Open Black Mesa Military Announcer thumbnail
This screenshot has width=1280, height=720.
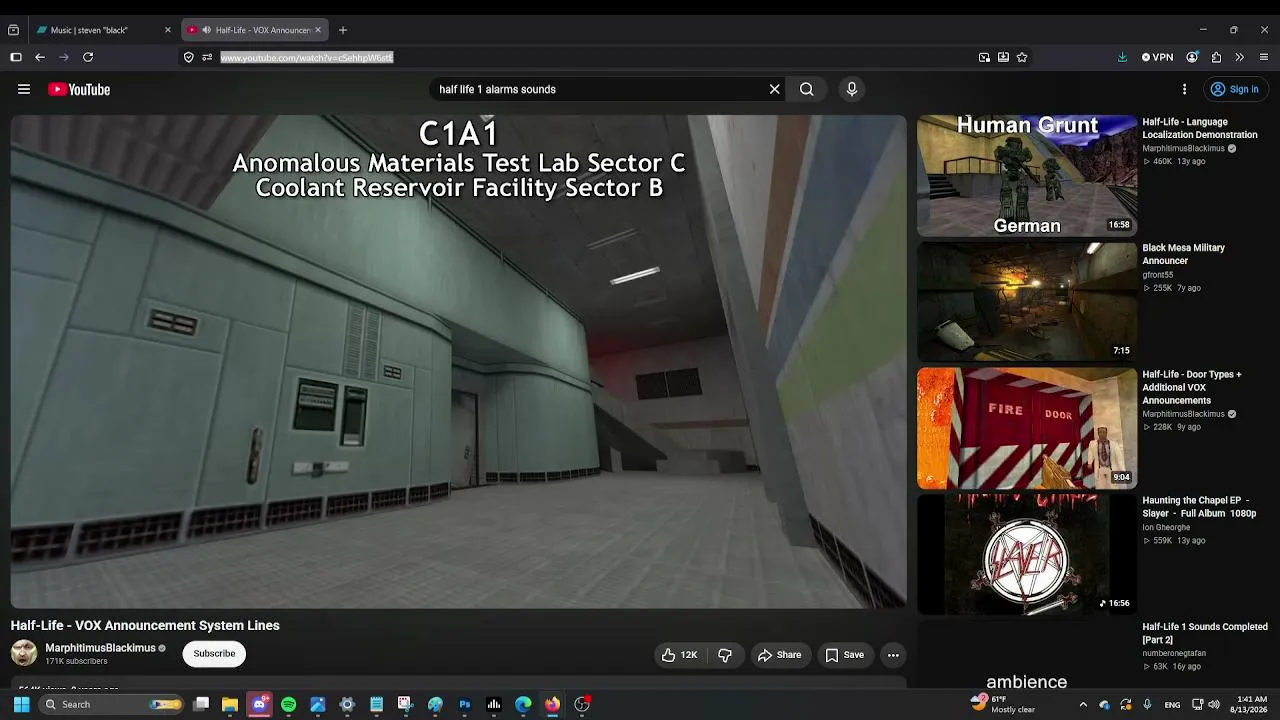coord(1027,301)
